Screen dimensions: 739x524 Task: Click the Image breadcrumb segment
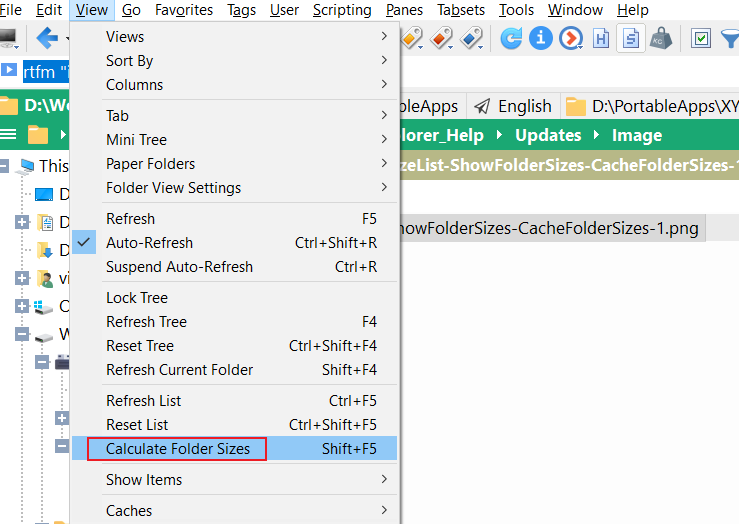coord(637,135)
